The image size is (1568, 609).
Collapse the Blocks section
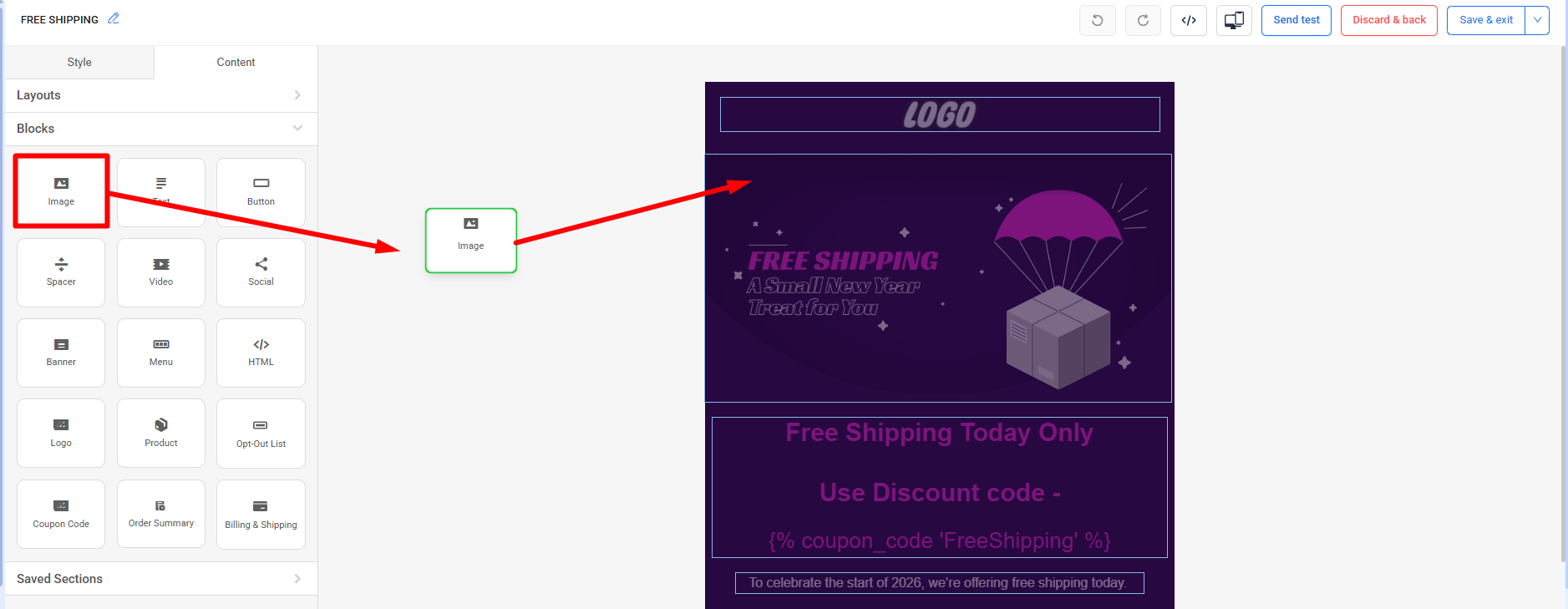point(160,129)
